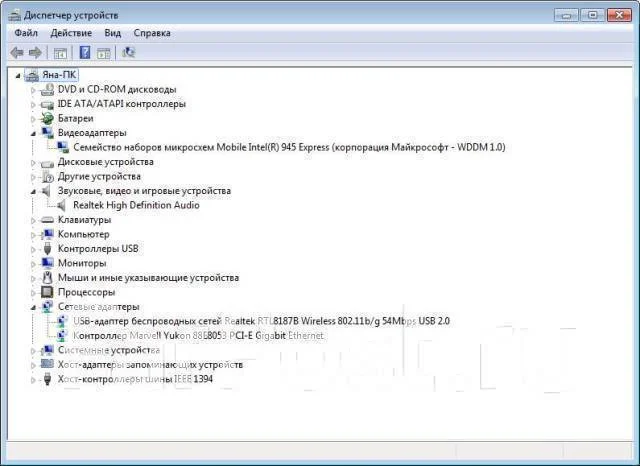Screen dimensions: 640x466
Task: Click the Дисковые устройства drive icon
Action: (x=47, y=163)
